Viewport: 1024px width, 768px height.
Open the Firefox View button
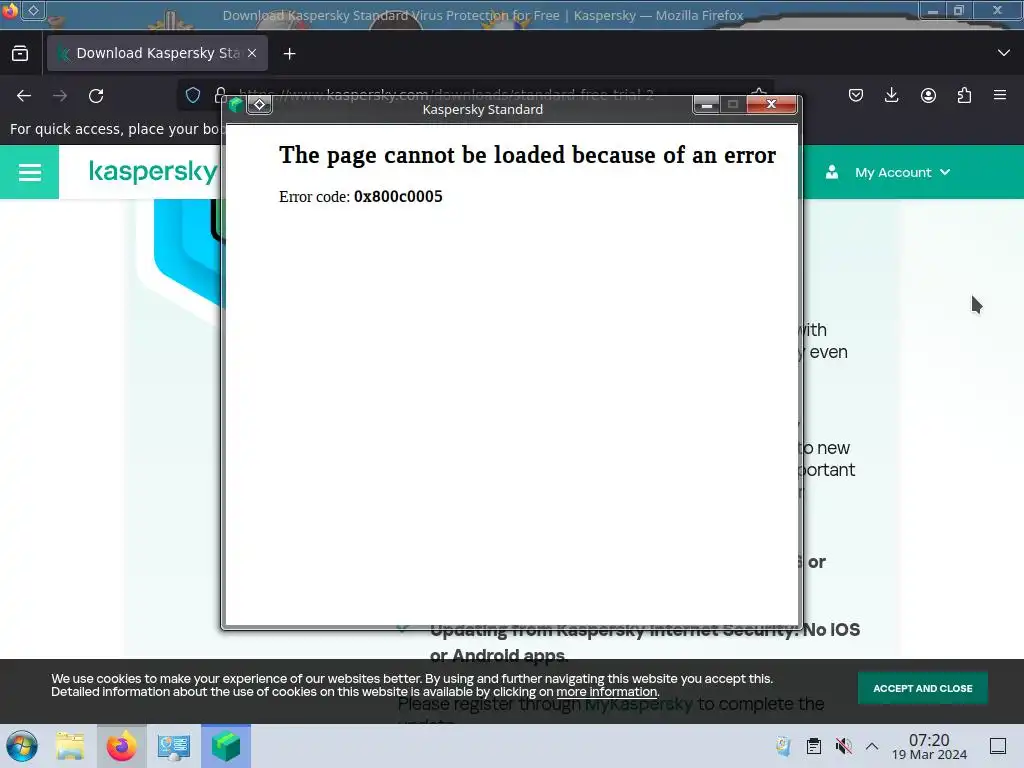(x=20, y=54)
